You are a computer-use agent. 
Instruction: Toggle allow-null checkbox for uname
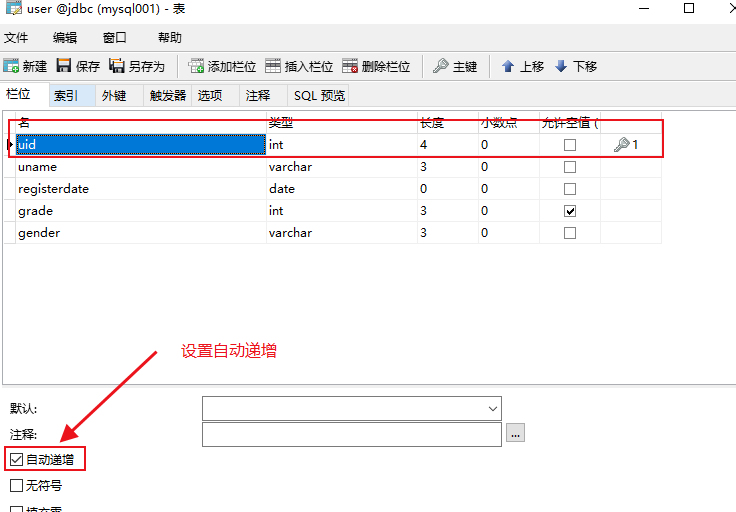coord(570,167)
